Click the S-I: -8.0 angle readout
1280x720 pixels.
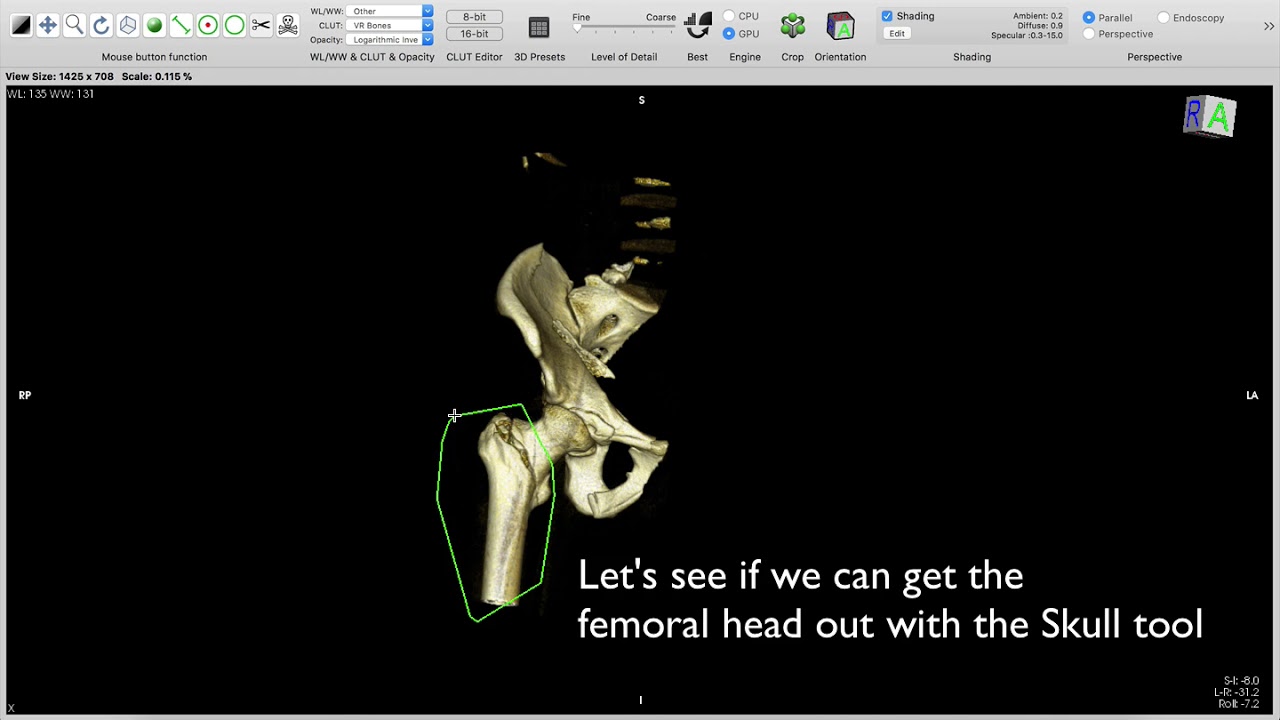tap(1240, 681)
